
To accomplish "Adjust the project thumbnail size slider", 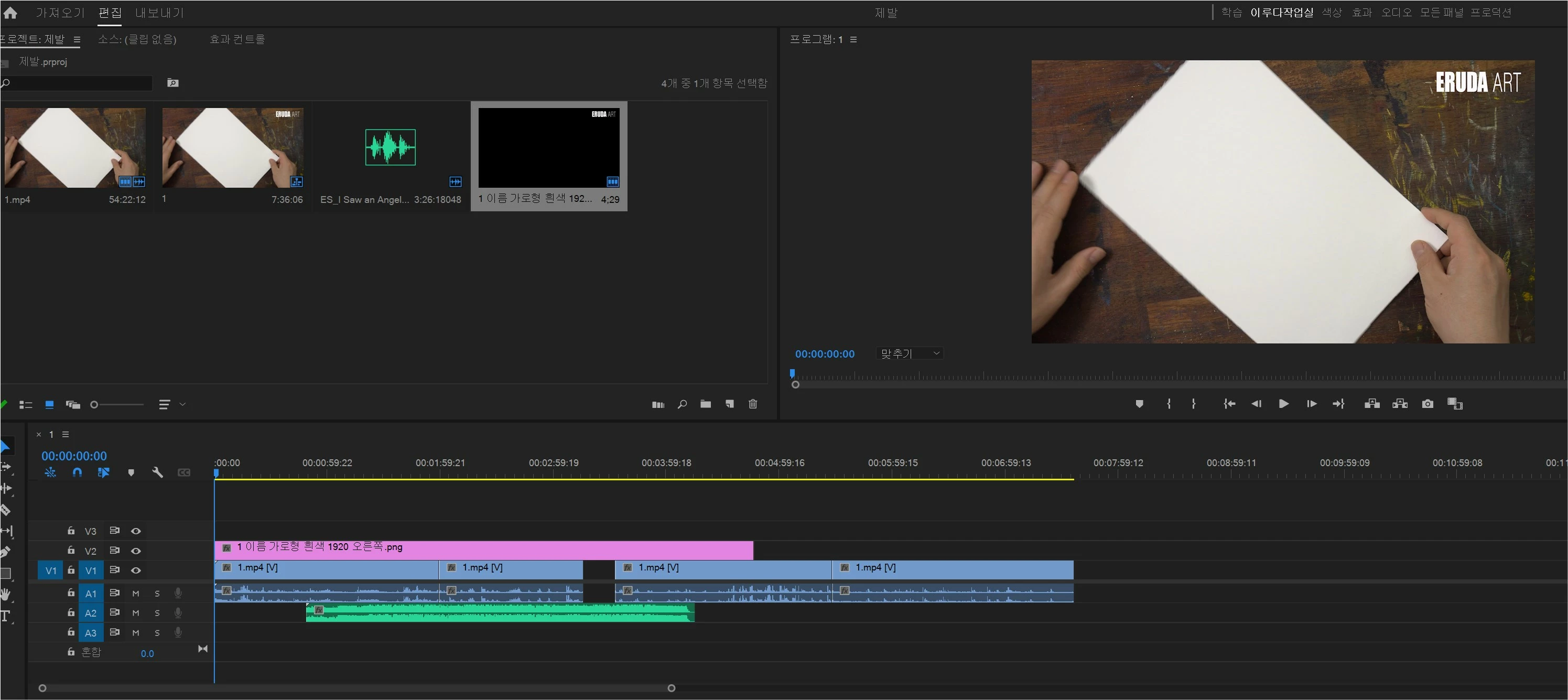I will pos(94,404).
